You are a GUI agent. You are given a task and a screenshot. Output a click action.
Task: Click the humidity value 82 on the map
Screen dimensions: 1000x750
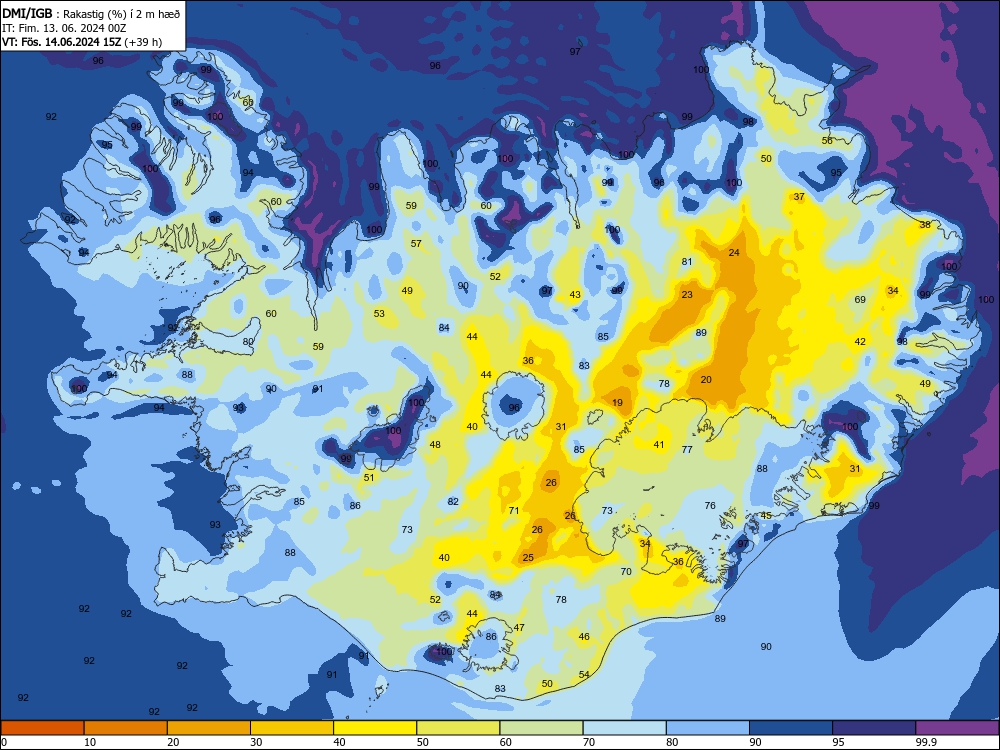click(453, 502)
